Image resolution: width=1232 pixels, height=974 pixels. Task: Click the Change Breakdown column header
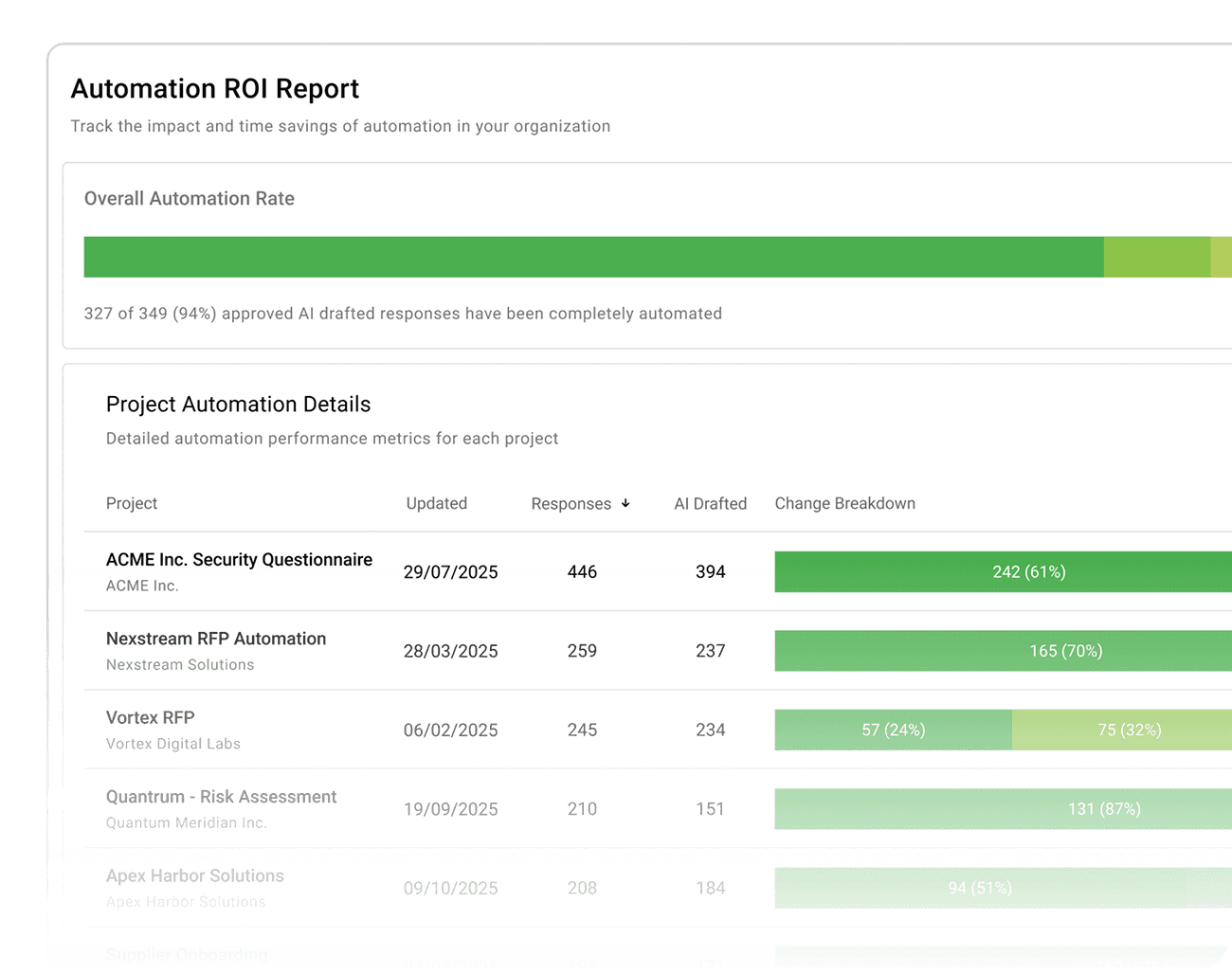(x=845, y=503)
